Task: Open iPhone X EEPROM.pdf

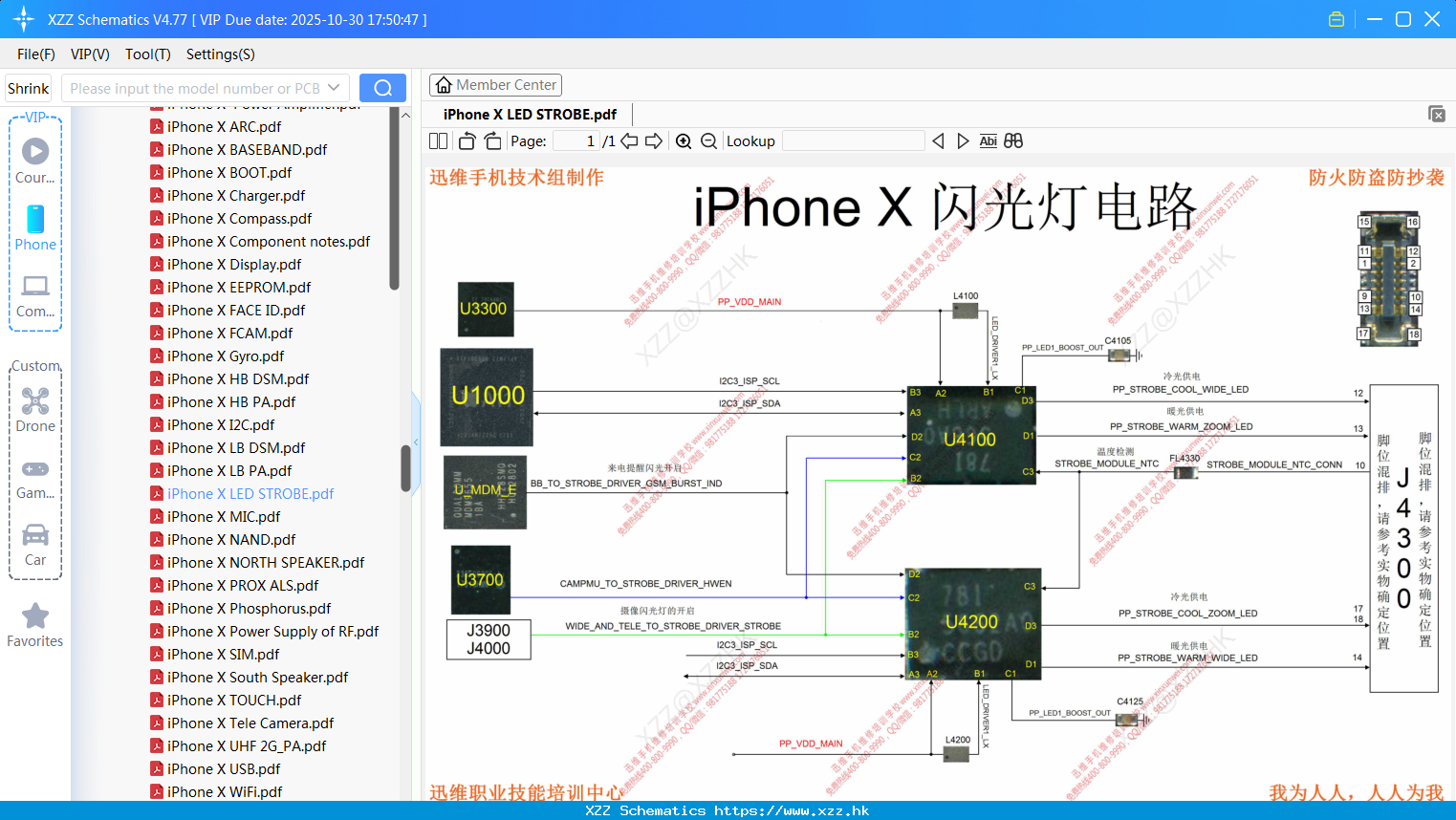Action: [239, 287]
